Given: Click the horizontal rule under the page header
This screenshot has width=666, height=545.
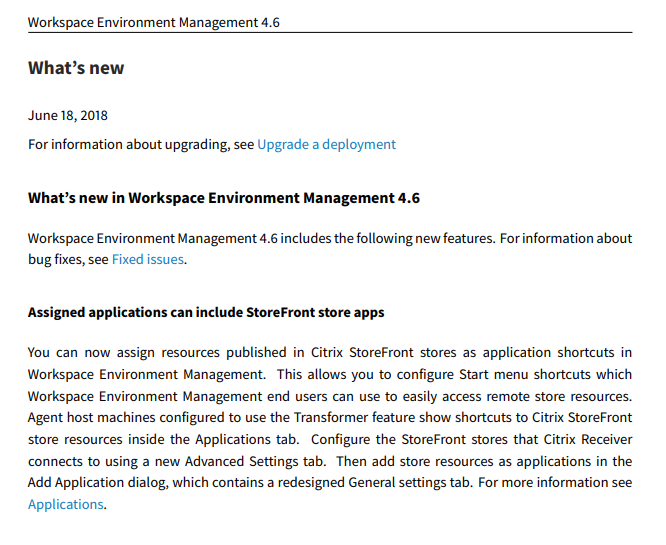Looking at the screenshot, I should pos(330,32).
